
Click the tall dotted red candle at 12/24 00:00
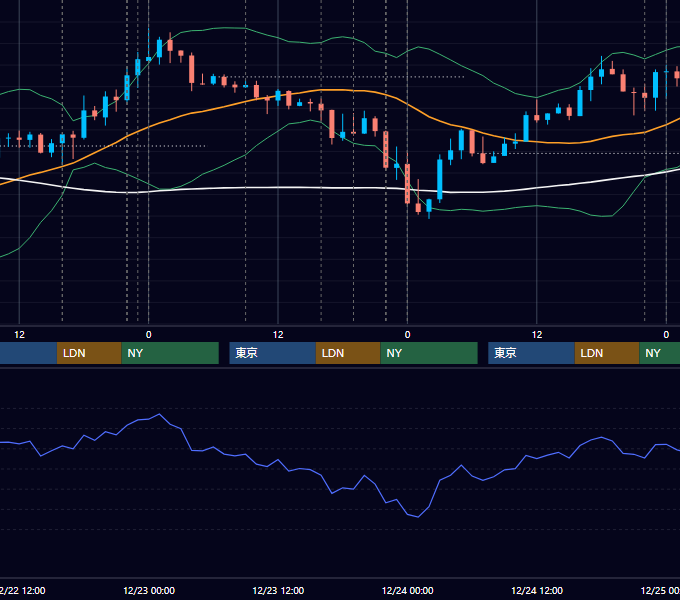[x=407, y=183]
